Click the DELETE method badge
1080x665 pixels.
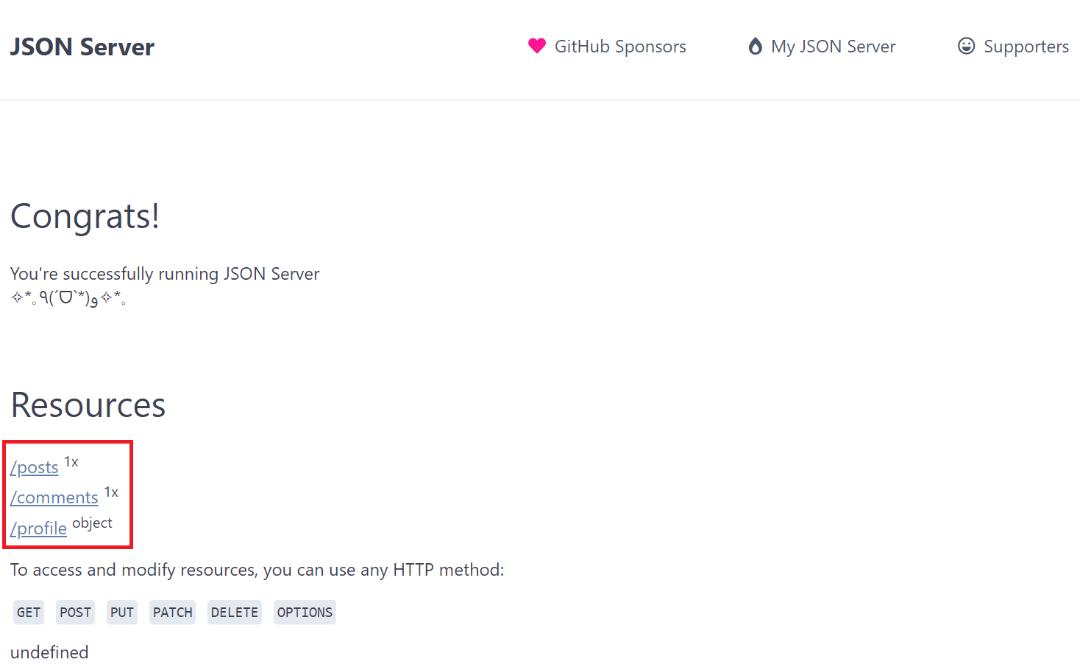[x=235, y=612]
